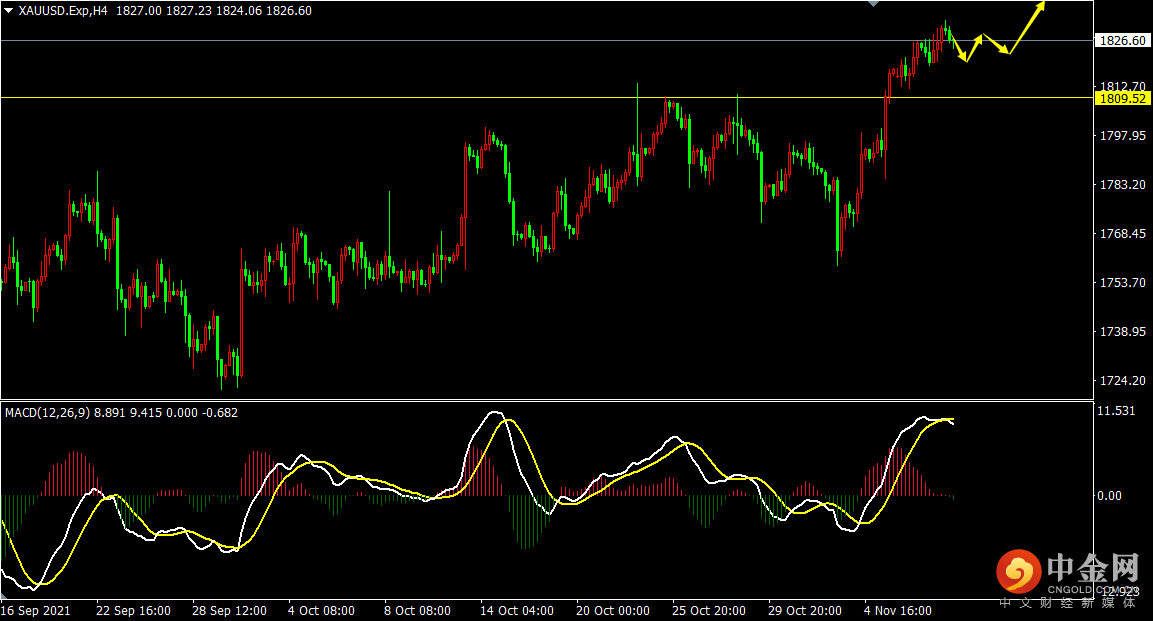Viewport: 1153px width, 621px height.
Task: Click the 1753.70 price axis value
Action: click(x=1122, y=283)
